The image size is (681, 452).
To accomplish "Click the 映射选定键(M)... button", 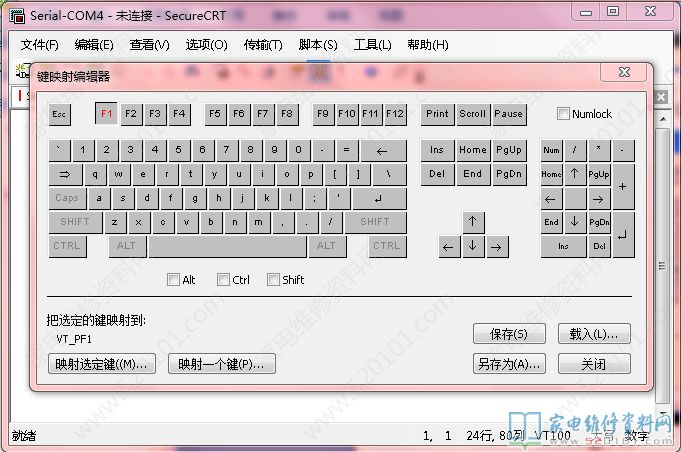I will (102, 364).
